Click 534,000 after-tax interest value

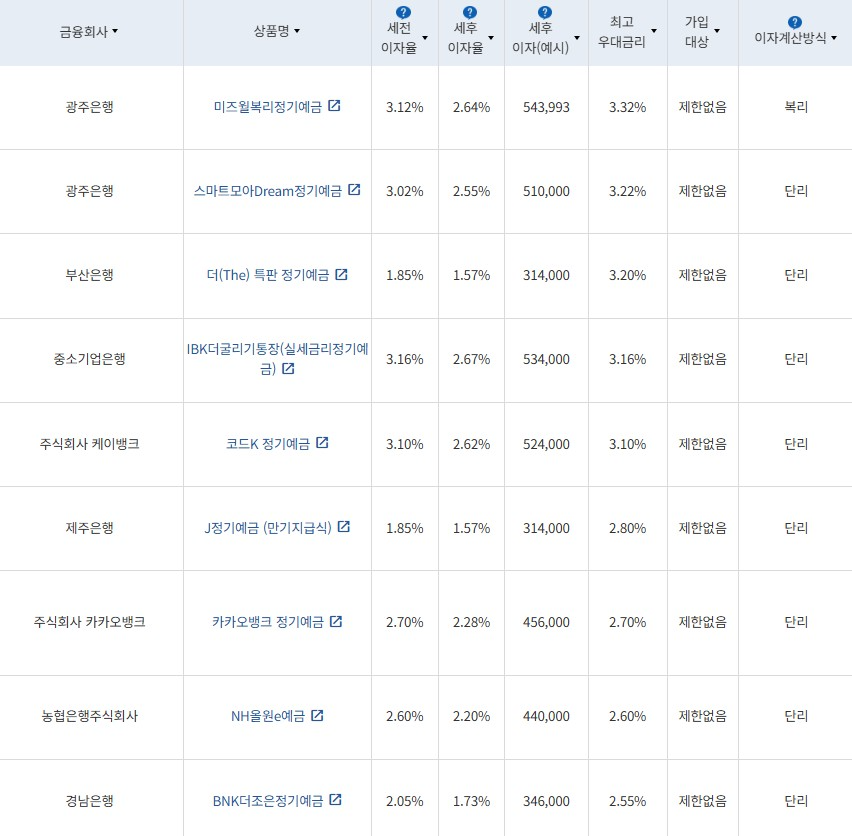click(546, 359)
